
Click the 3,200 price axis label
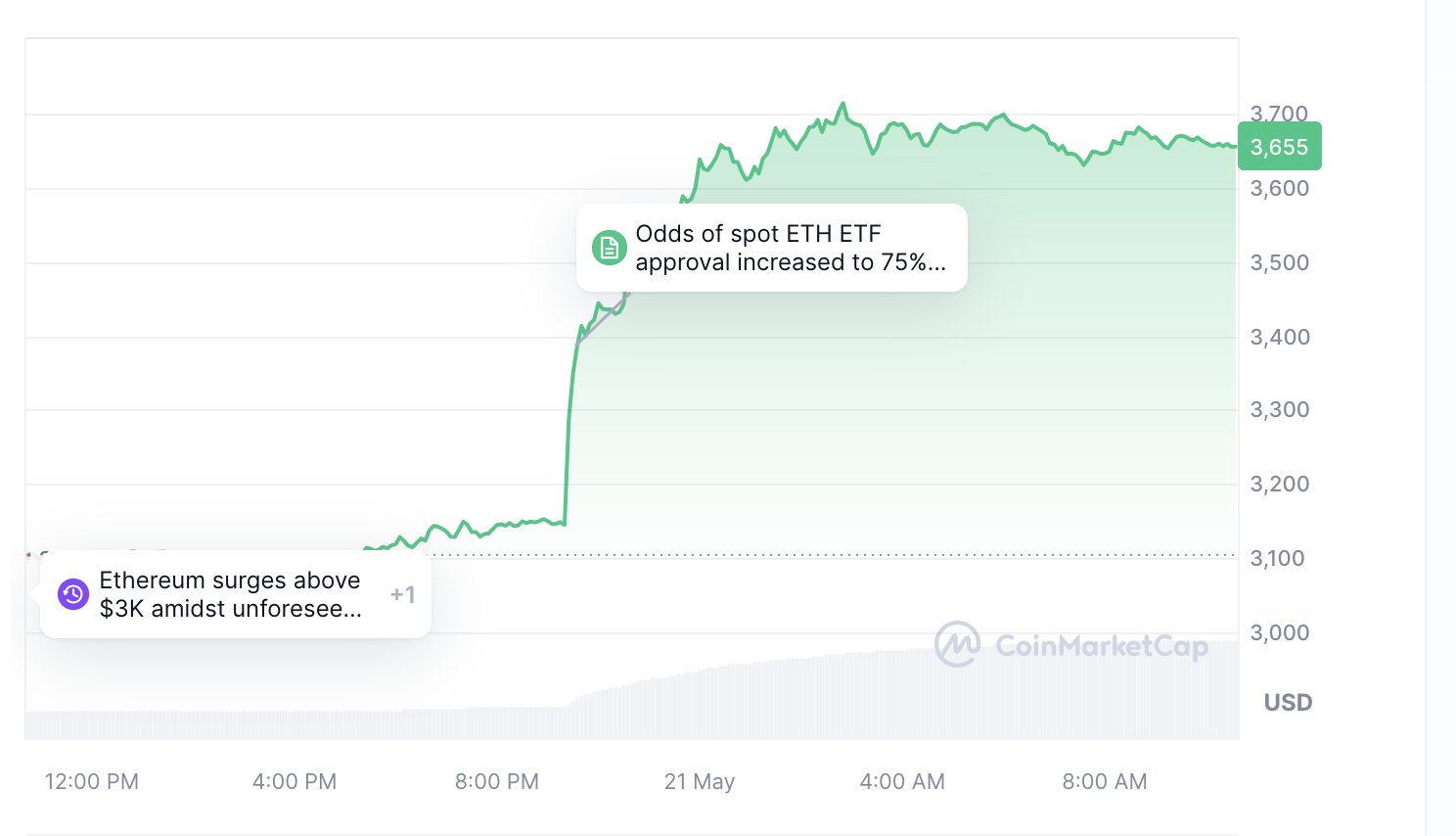[x=1280, y=484]
